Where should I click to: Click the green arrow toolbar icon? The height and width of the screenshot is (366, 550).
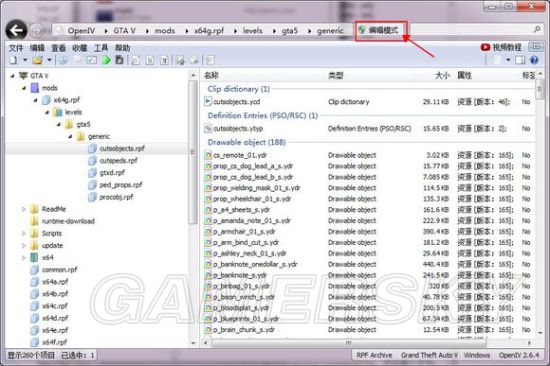pyautogui.click(x=106, y=60)
